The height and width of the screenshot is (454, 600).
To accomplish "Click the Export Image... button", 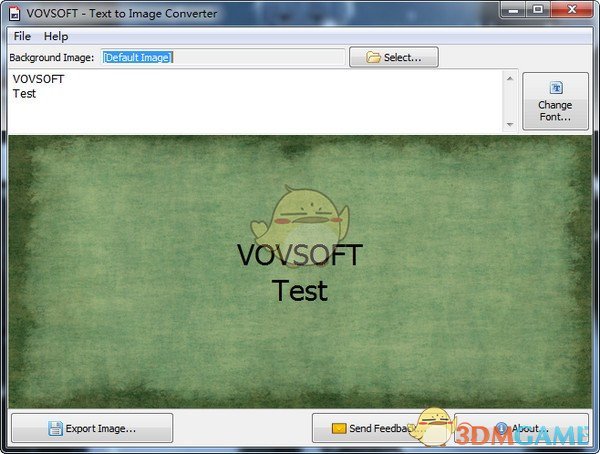I will pos(92,428).
